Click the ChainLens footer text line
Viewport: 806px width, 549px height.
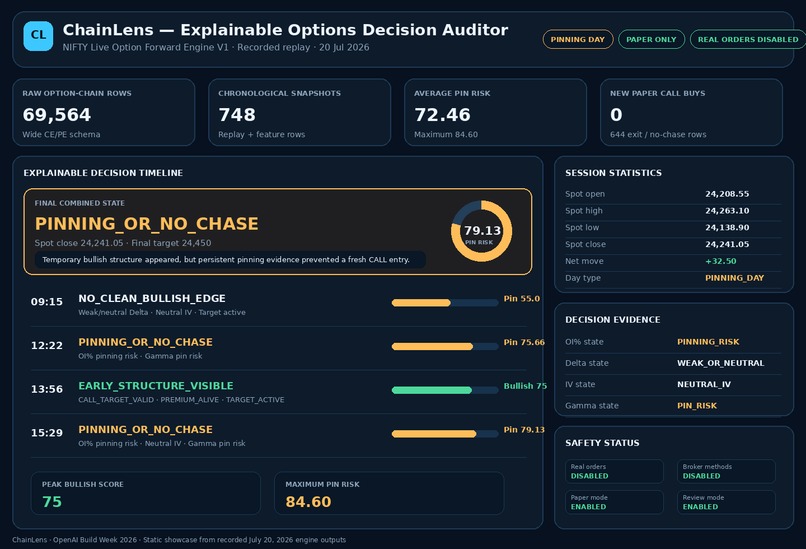pyautogui.click(x=179, y=540)
